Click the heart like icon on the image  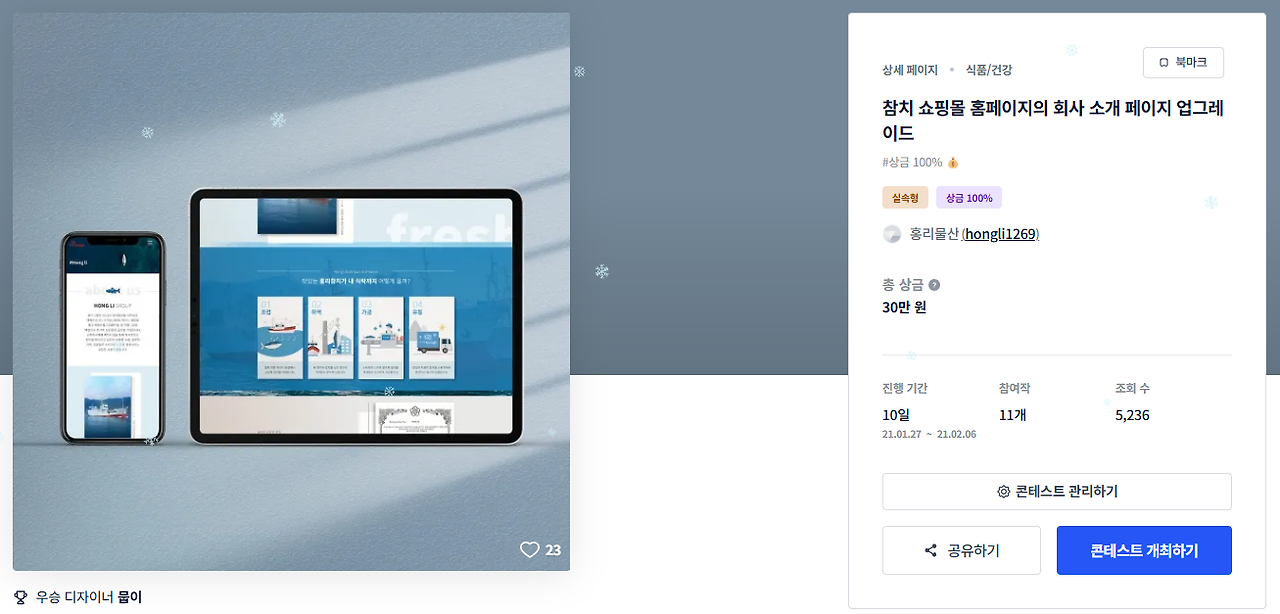[x=530, y=550]
